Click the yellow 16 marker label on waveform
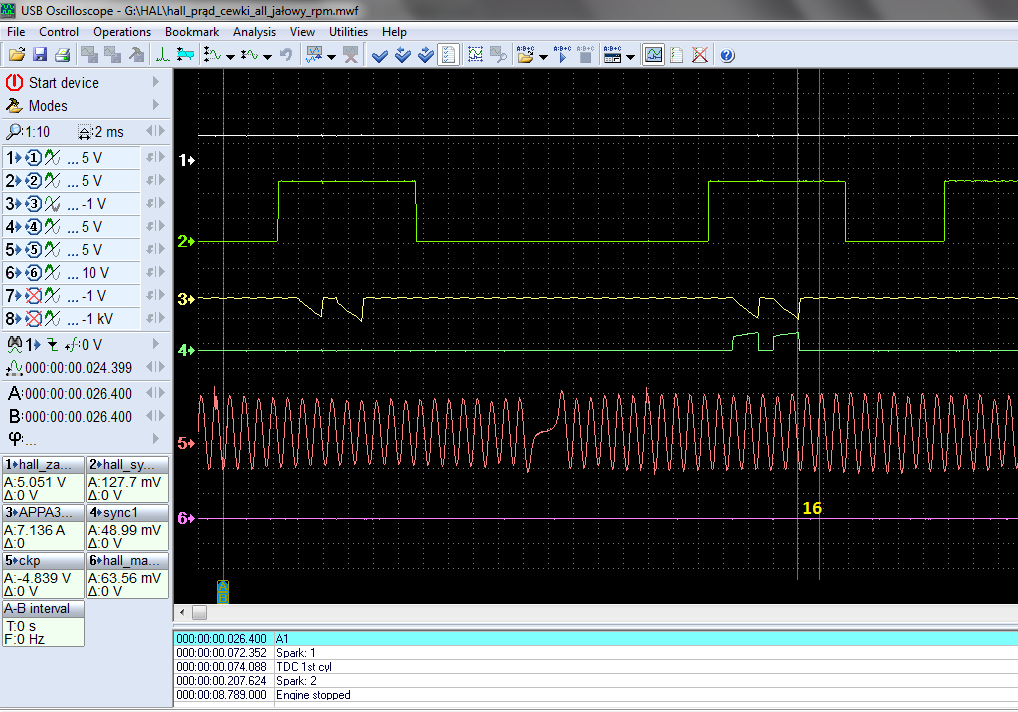The width and height of the screenshot is (1018, 712). click(812, 508)
